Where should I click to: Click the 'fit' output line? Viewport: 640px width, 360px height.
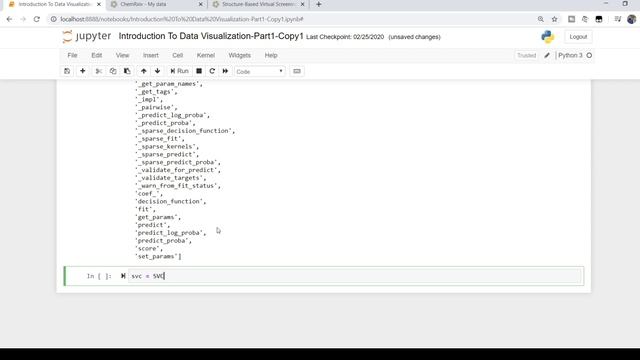pyautogui.click(x=145, y=209)
